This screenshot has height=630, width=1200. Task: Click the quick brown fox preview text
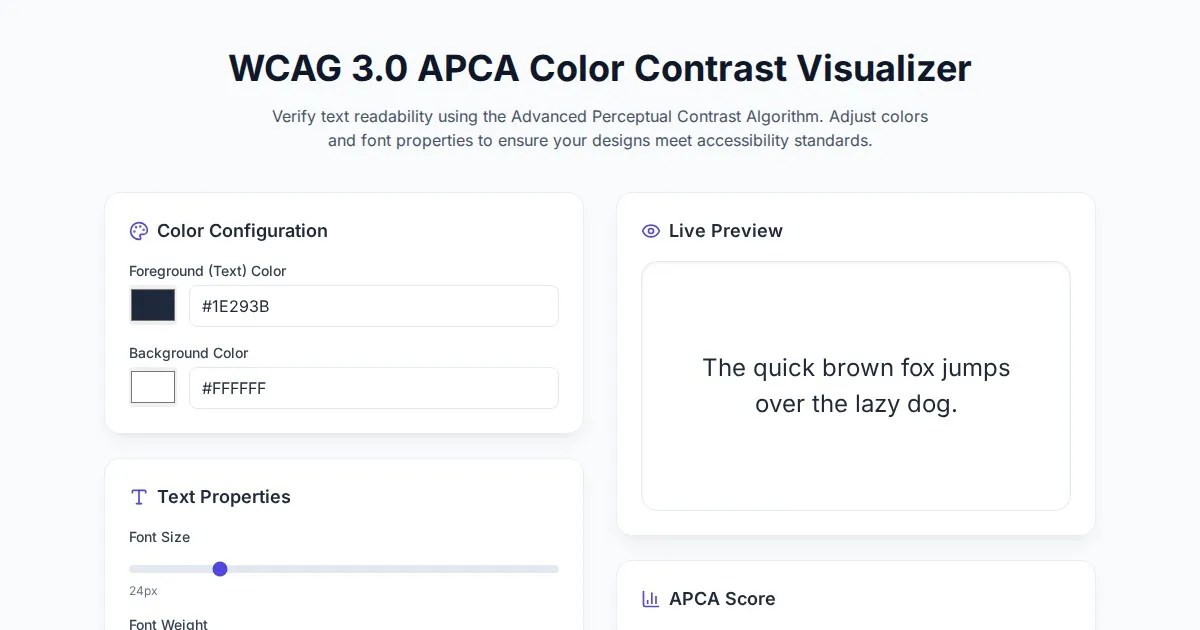(x=856, y=386)
